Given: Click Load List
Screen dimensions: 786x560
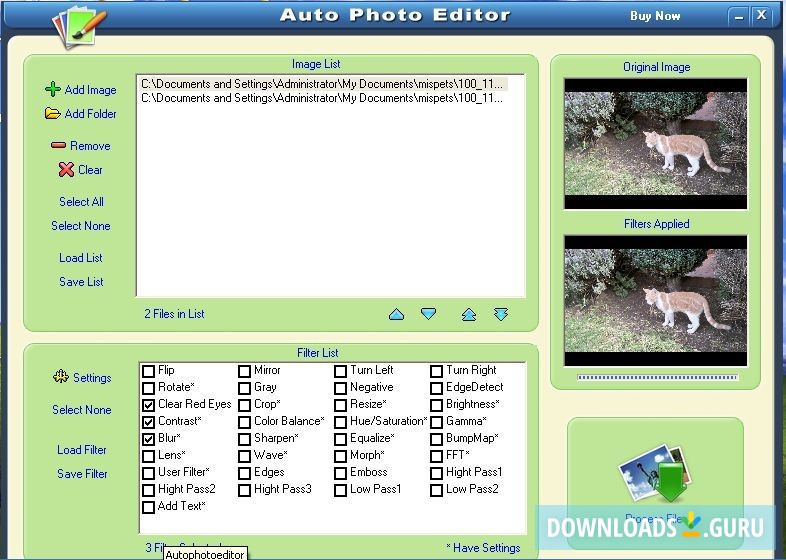Looking at the screenshot, I should coord(81,258).
